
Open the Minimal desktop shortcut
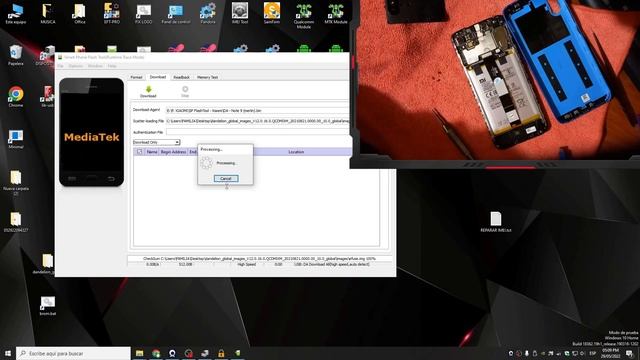[x=16, y=139]
